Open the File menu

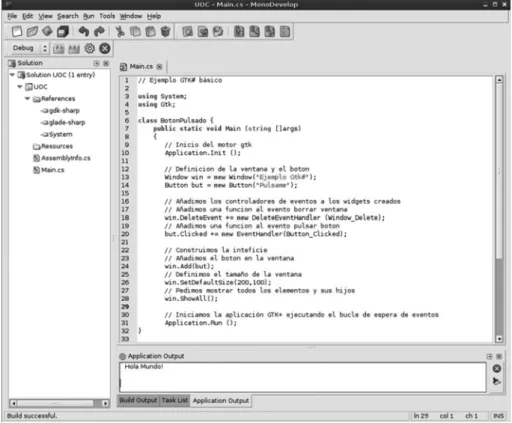12,16
